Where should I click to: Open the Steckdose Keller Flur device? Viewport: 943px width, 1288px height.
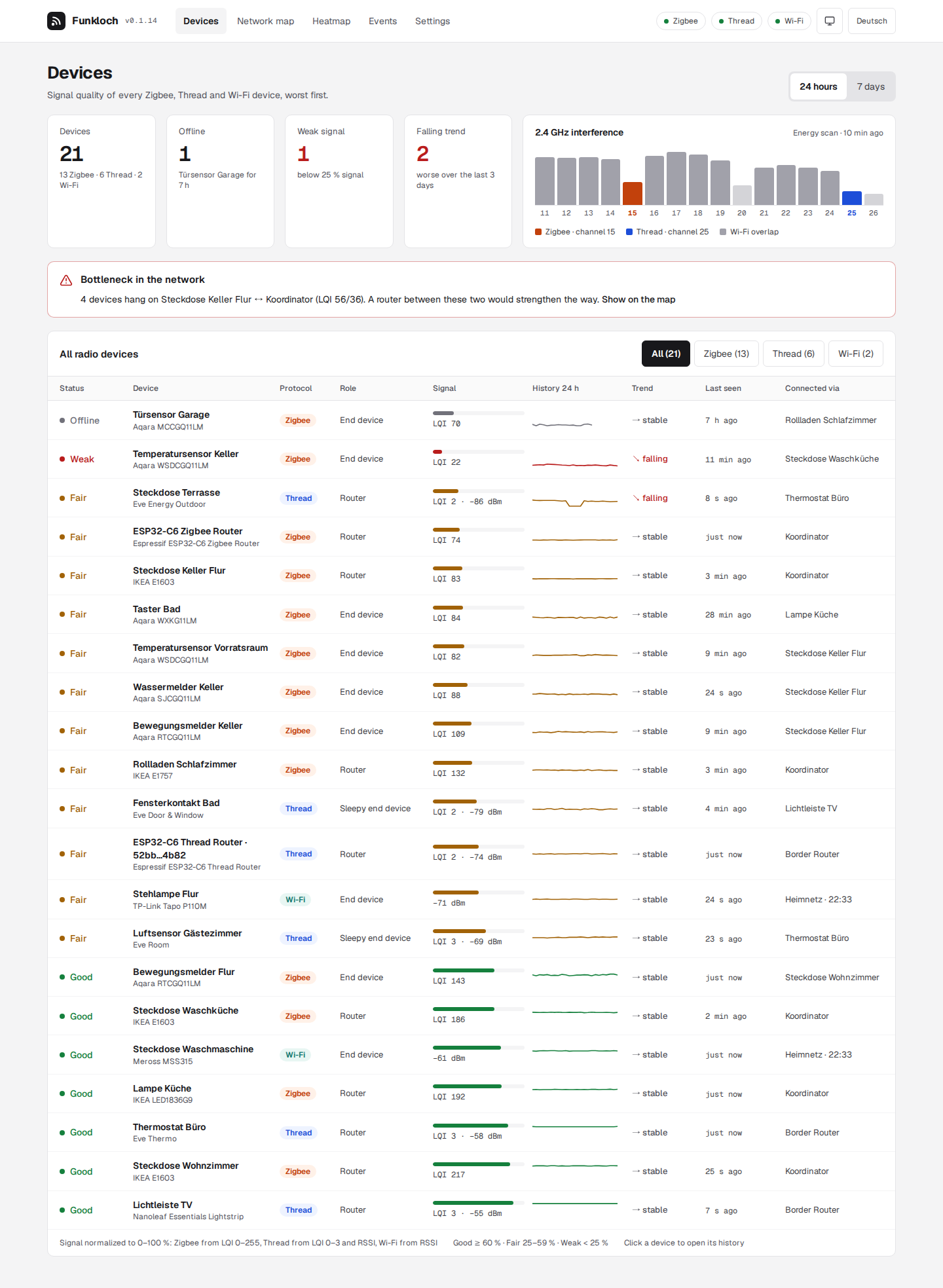pyautogui.click(x=471, y=576)
